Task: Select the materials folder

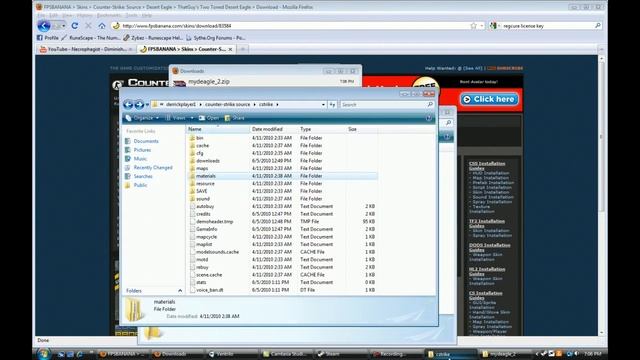Action: click(x=206, y=176)
